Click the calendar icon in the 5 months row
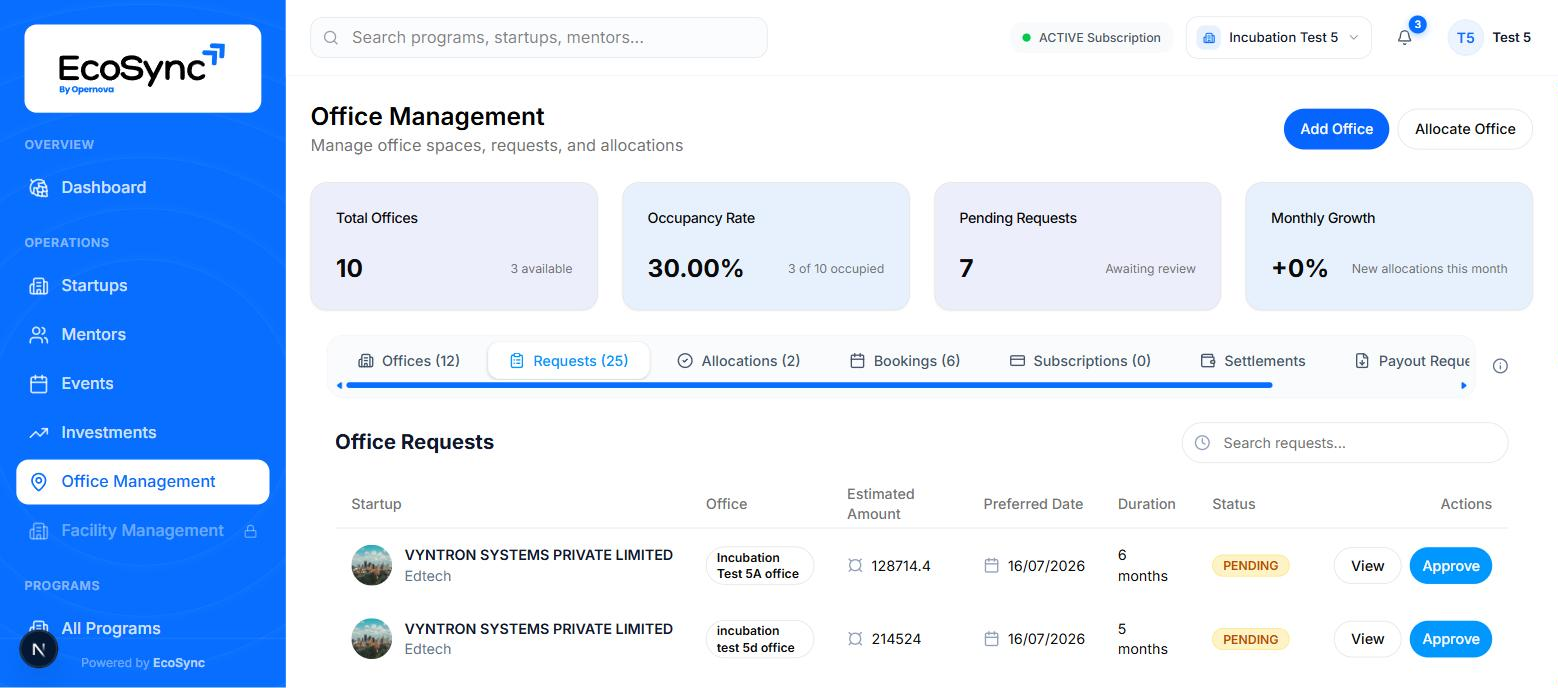 [x=991, y=638]
